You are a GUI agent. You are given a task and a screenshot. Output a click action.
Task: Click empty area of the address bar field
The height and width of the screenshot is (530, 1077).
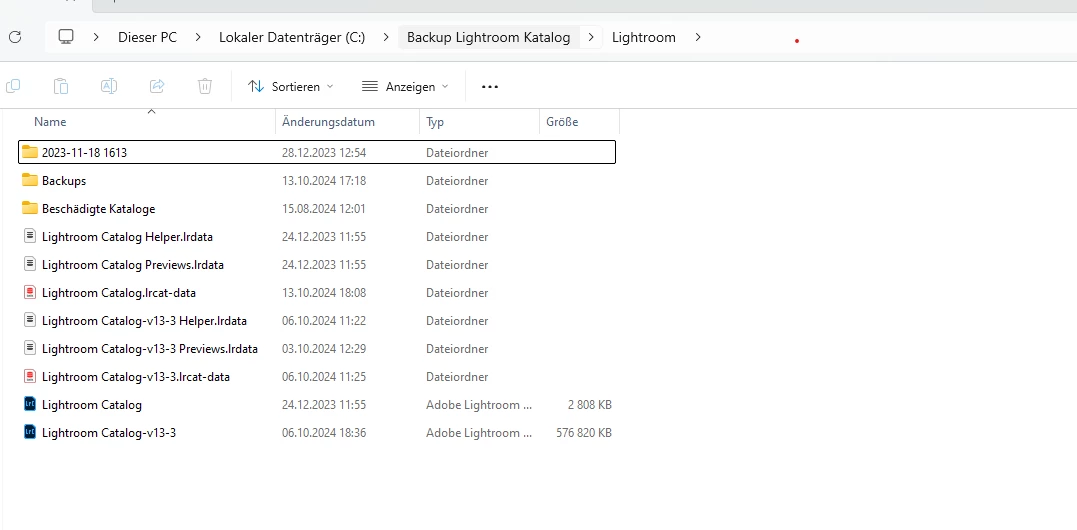[893, 37]
